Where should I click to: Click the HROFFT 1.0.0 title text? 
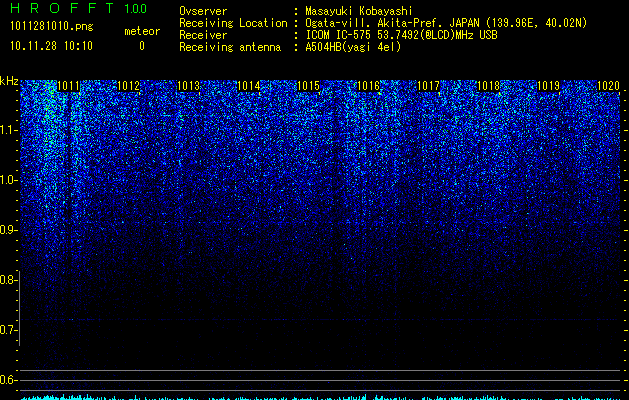coord(79,8)
